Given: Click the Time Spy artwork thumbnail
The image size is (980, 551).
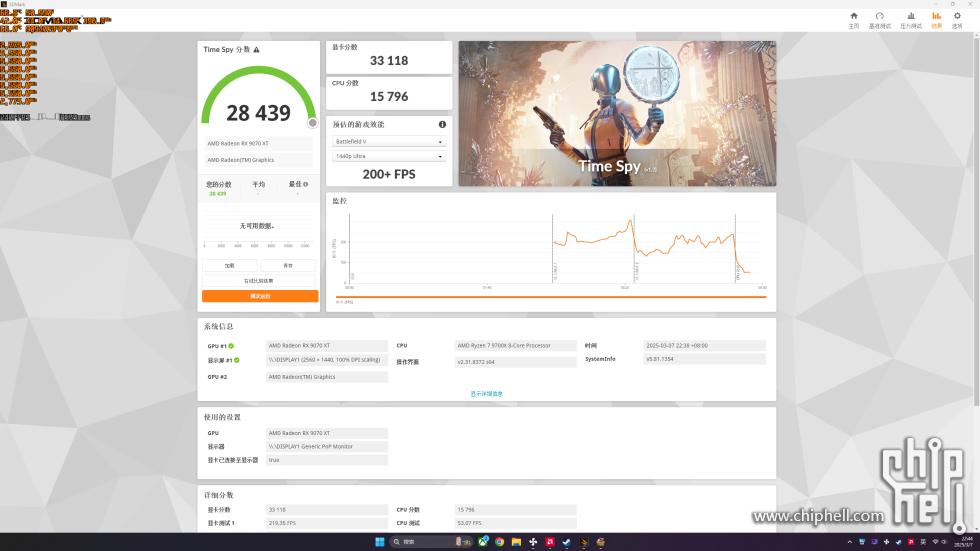Looking at the screenshot, I should [617, 114].
